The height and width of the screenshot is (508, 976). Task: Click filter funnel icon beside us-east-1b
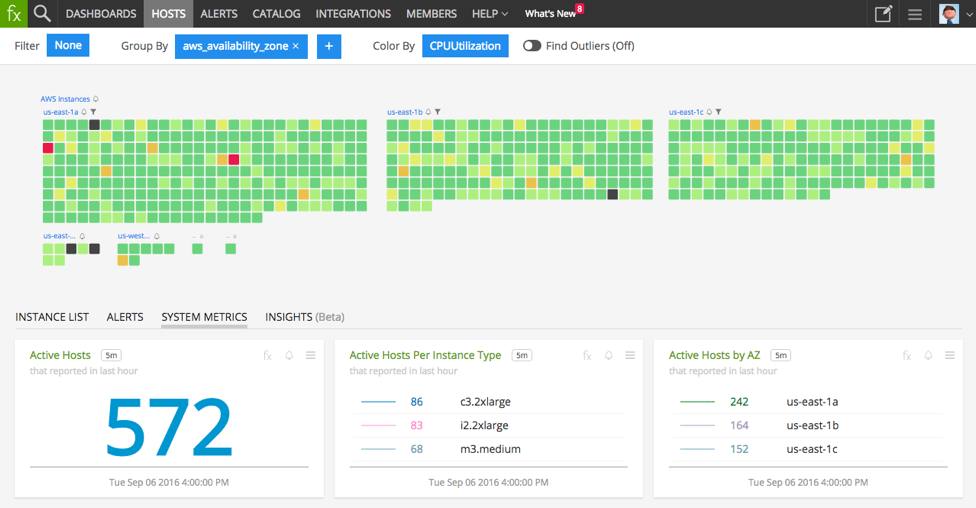point(438,112)
